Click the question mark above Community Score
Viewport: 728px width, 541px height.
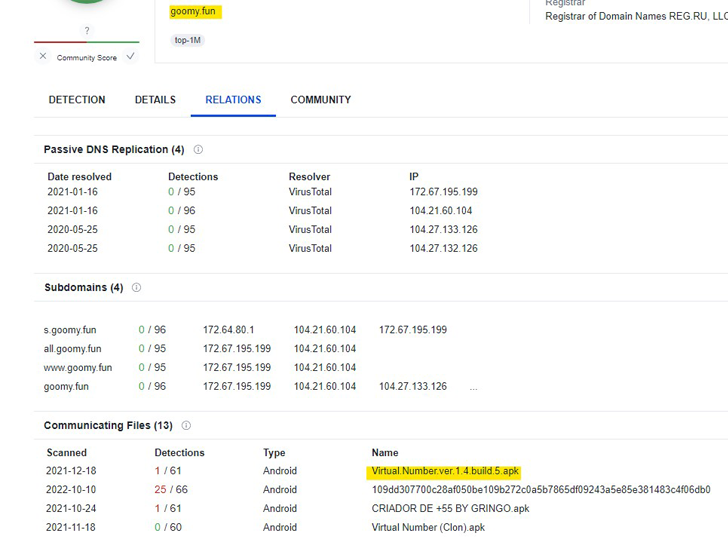pos(86,31)
